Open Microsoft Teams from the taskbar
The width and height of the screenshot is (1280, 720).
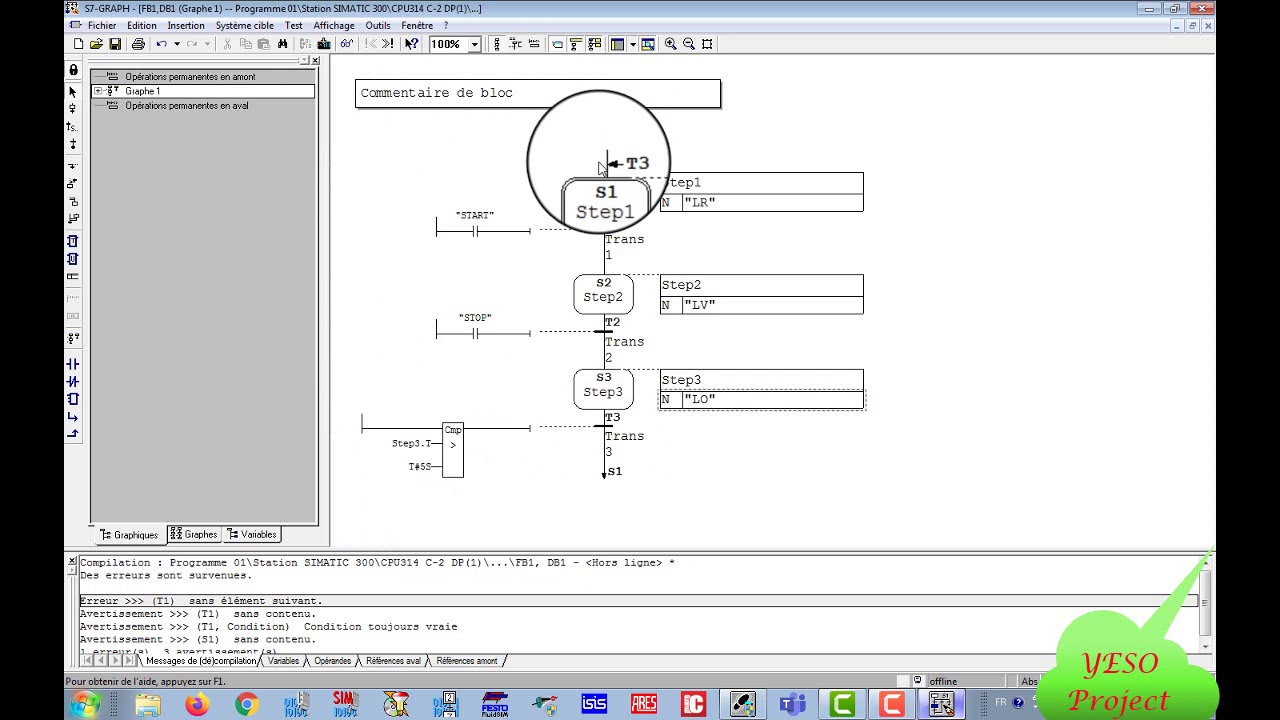tap(792, 705)
